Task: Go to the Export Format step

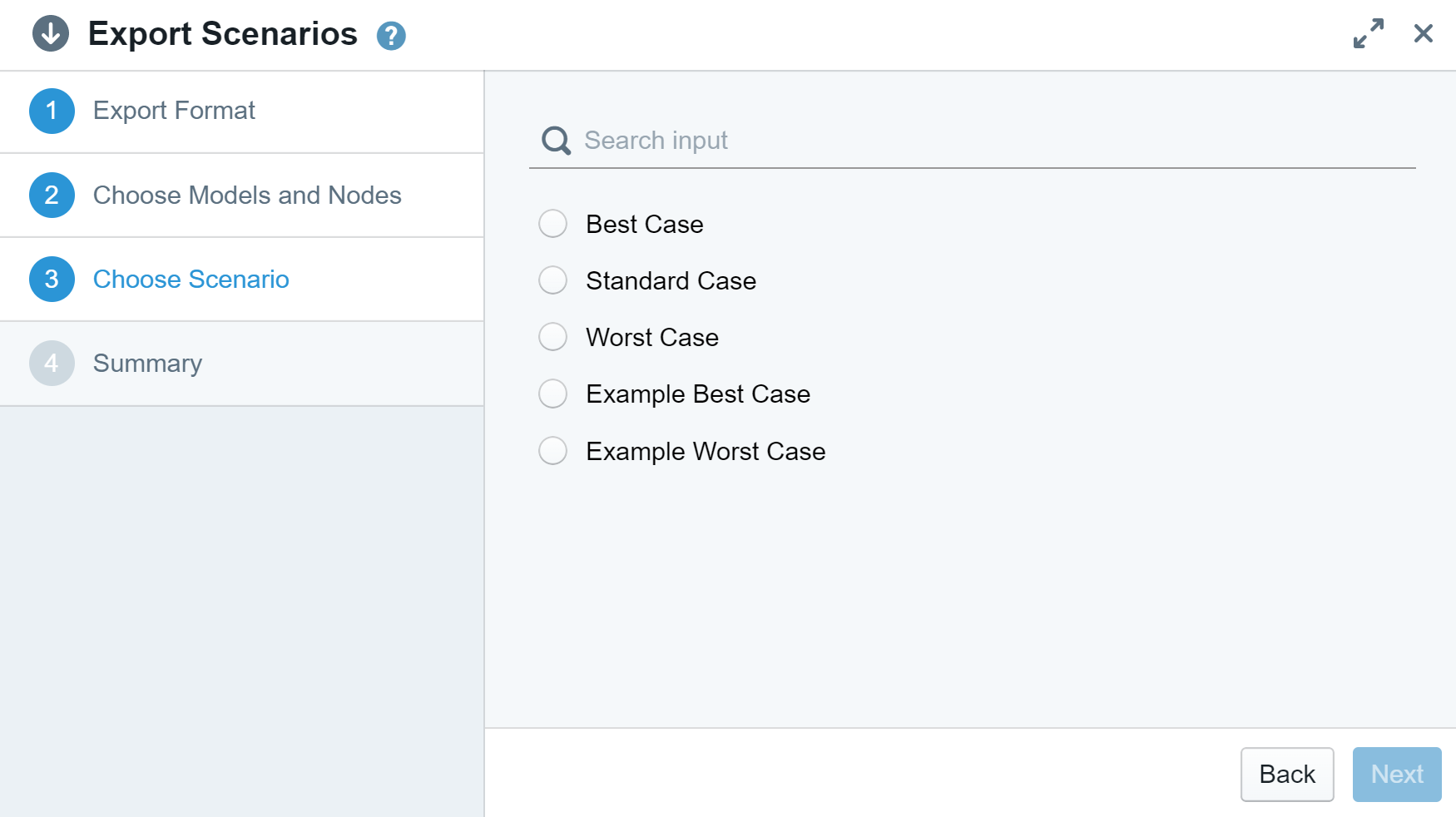Action: tap(174, 111)
